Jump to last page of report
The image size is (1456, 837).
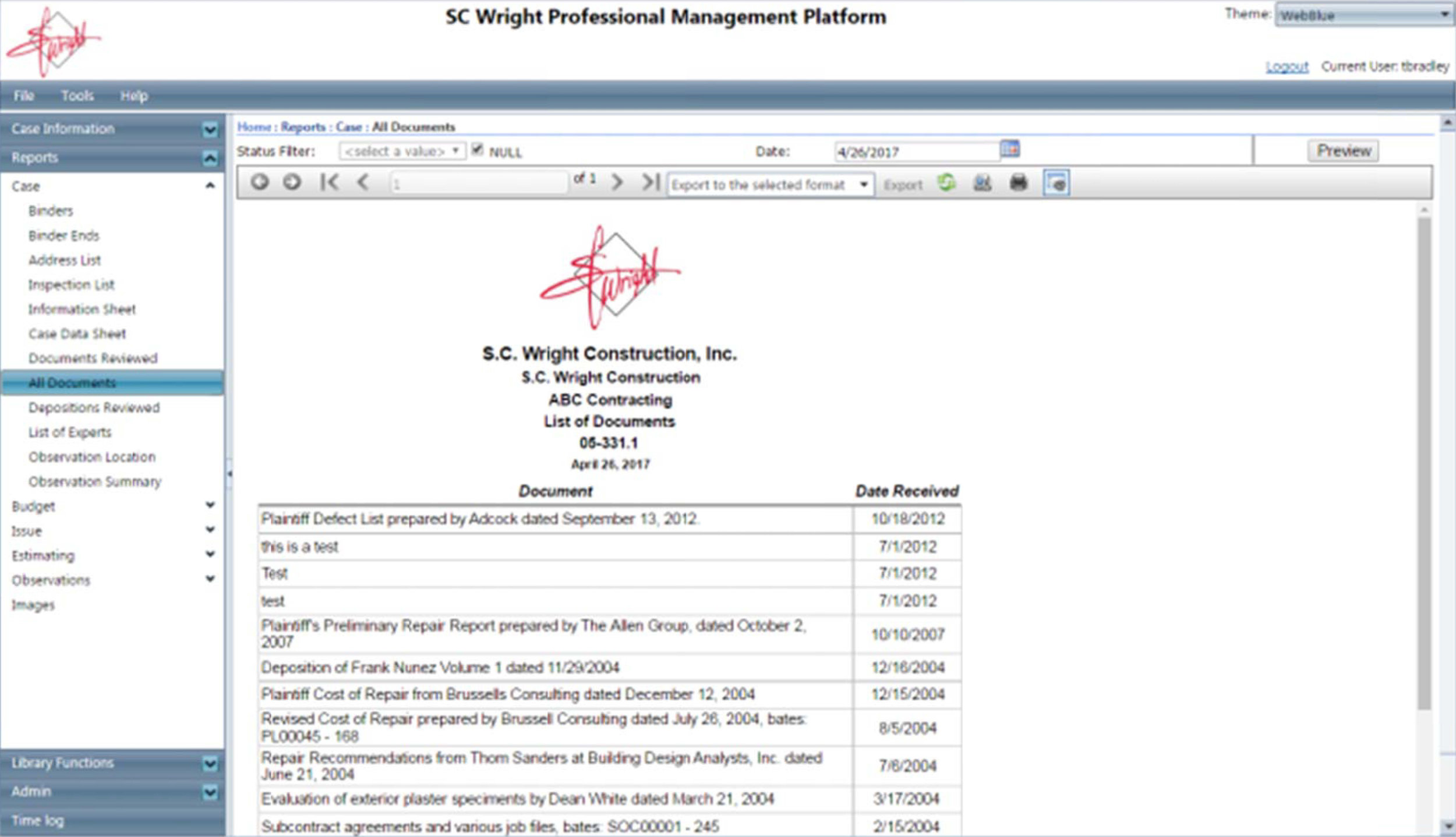pyautogui.click(x=651, y=183)
